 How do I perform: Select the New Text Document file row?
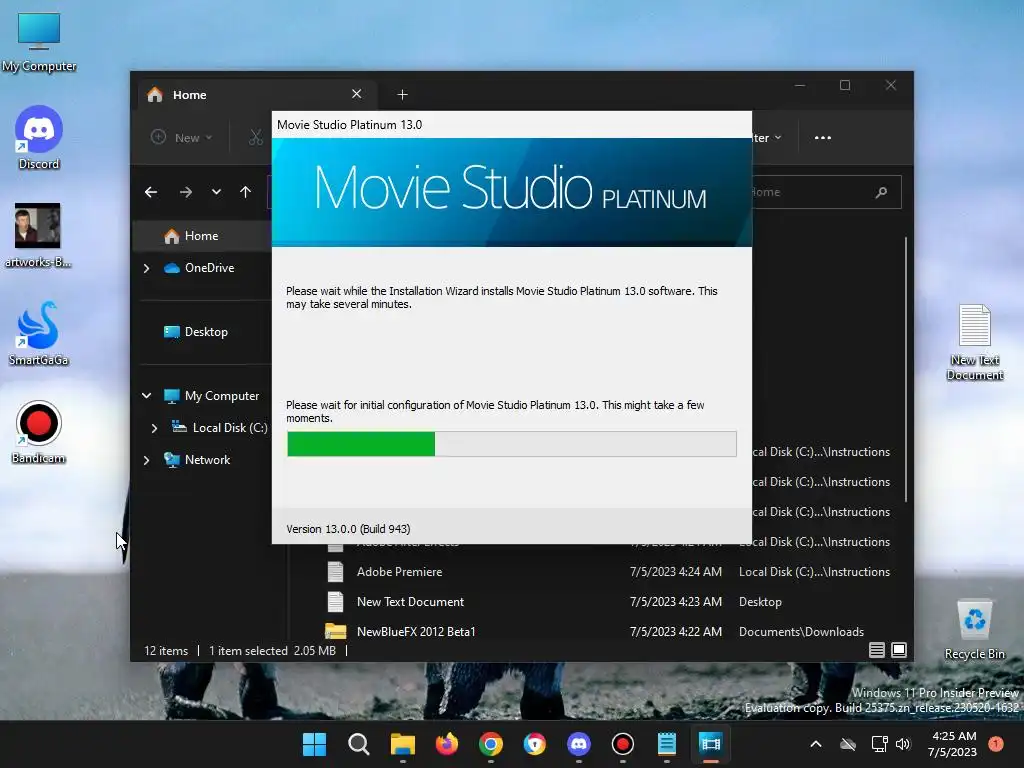point(607,602)
